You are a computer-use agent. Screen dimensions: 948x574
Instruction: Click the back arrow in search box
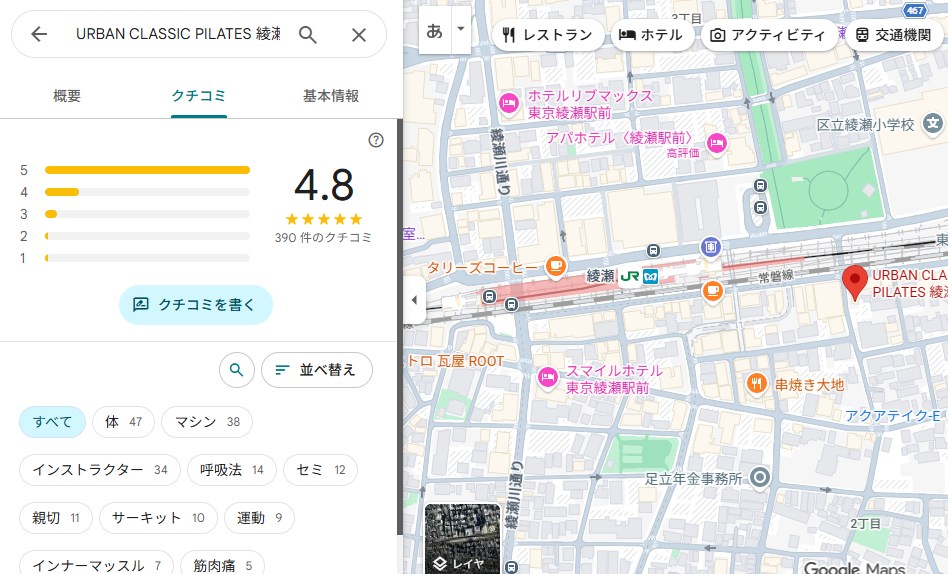(39, 35)
